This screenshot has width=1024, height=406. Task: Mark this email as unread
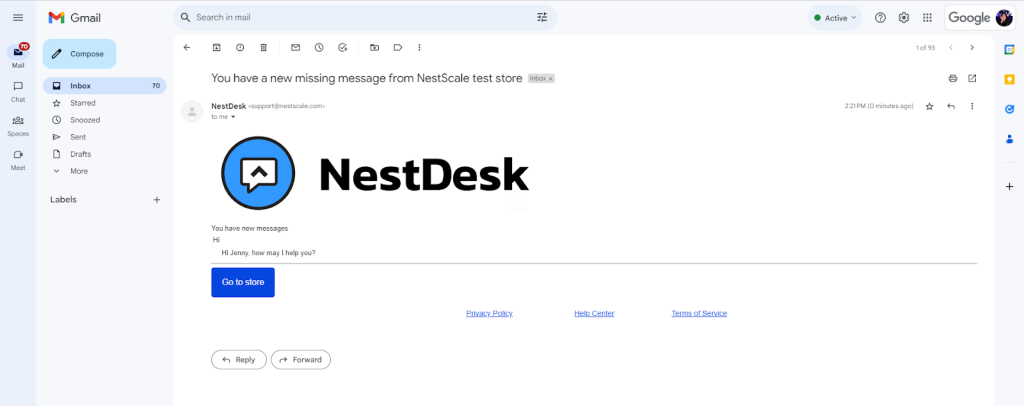tap(295, 47)
